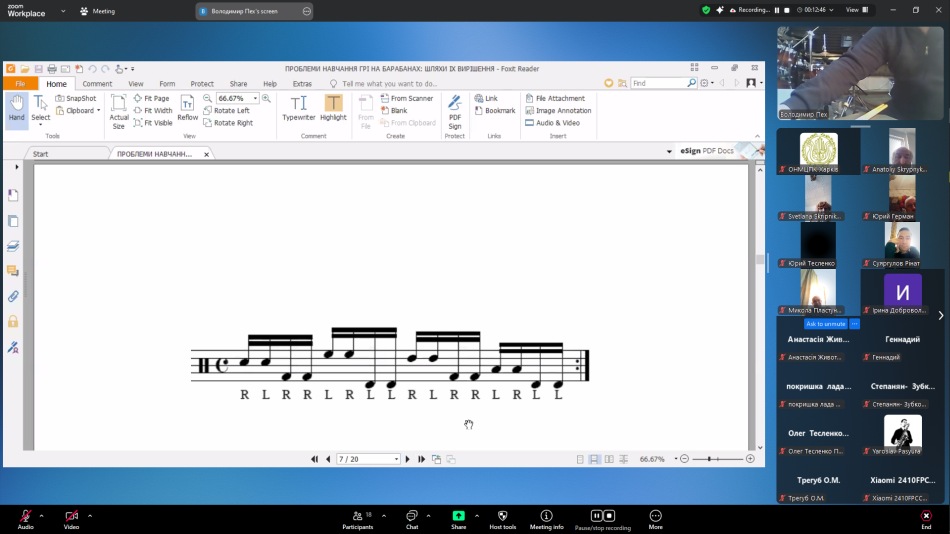
Task: Open the SnapShot tool
Action: click(76, 98)
